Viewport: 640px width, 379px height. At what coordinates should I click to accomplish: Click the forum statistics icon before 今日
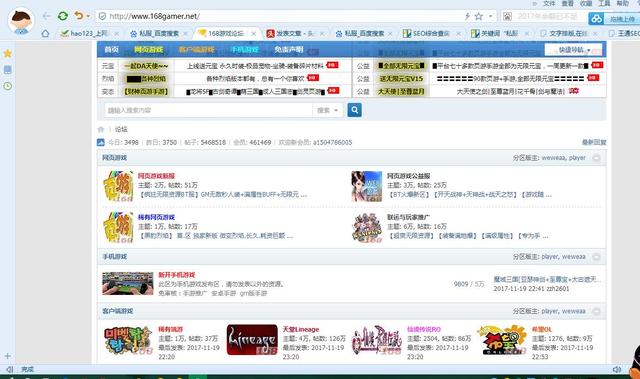[x=101, y=142]
